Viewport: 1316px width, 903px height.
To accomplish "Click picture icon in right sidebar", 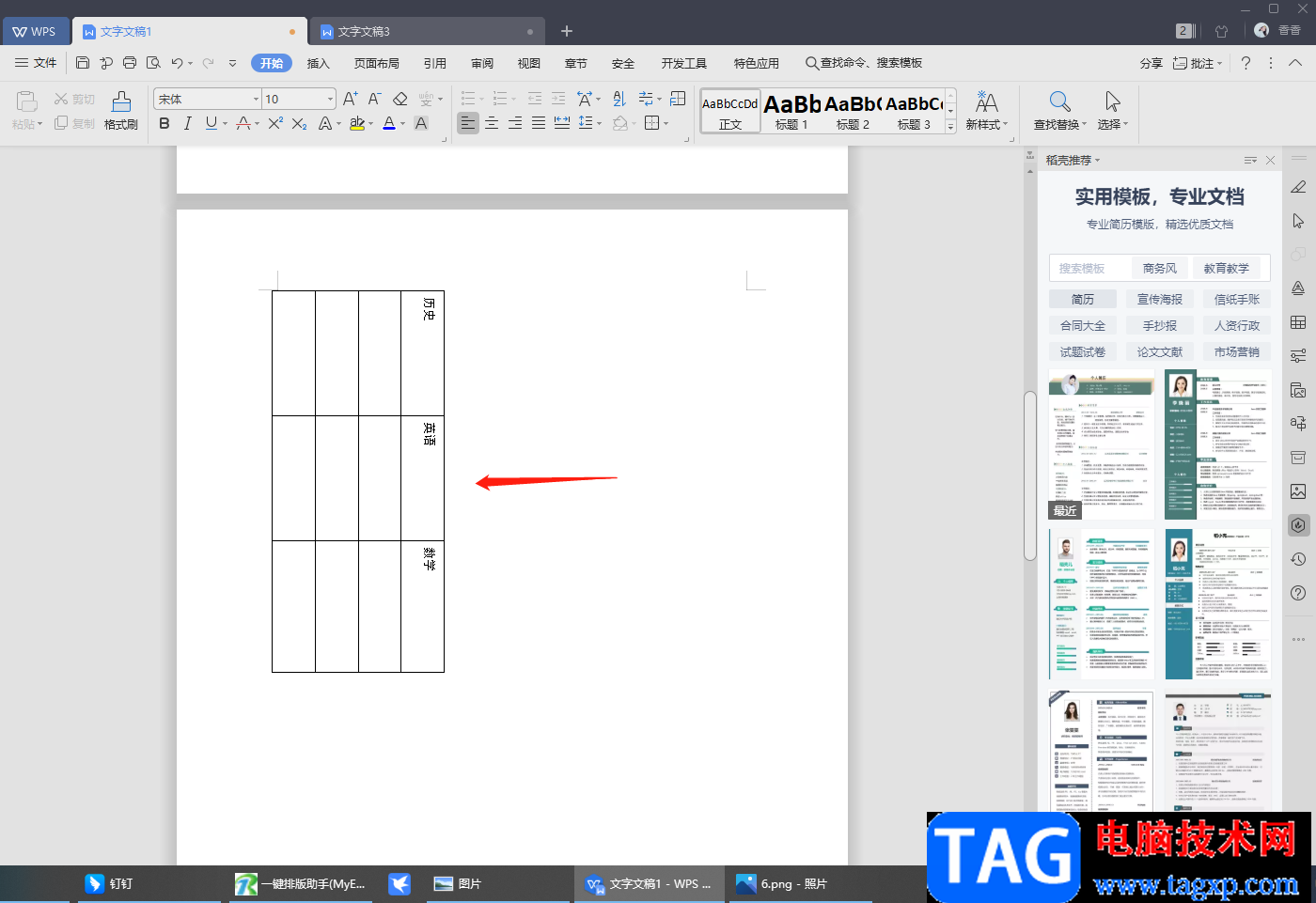I will pyautogui.click(x=1298, y=491).
